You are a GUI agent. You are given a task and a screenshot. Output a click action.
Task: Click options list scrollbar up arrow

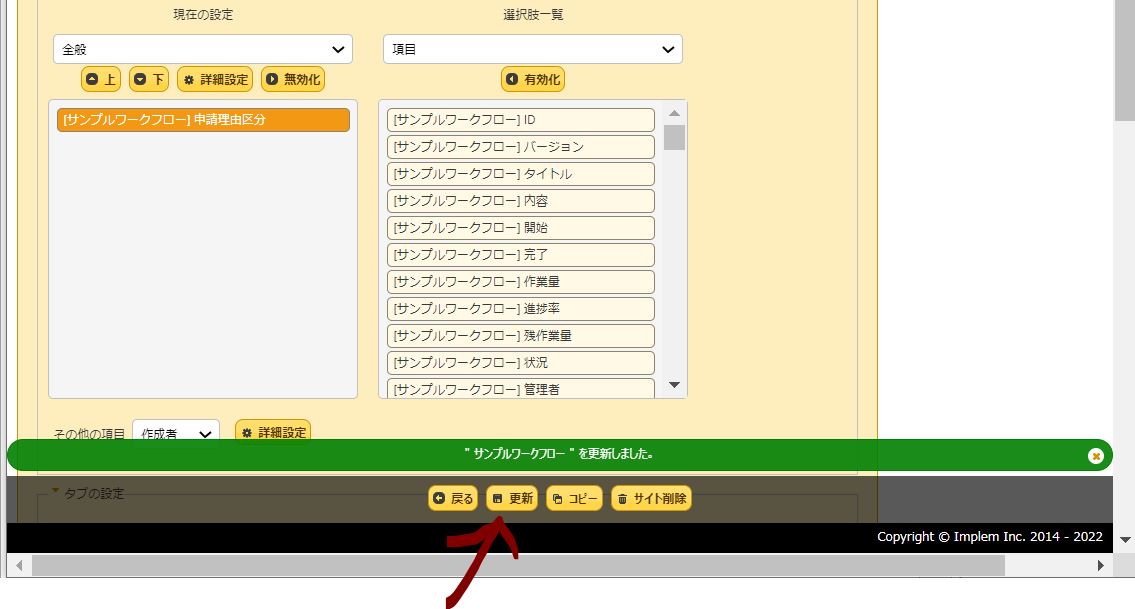674,113
